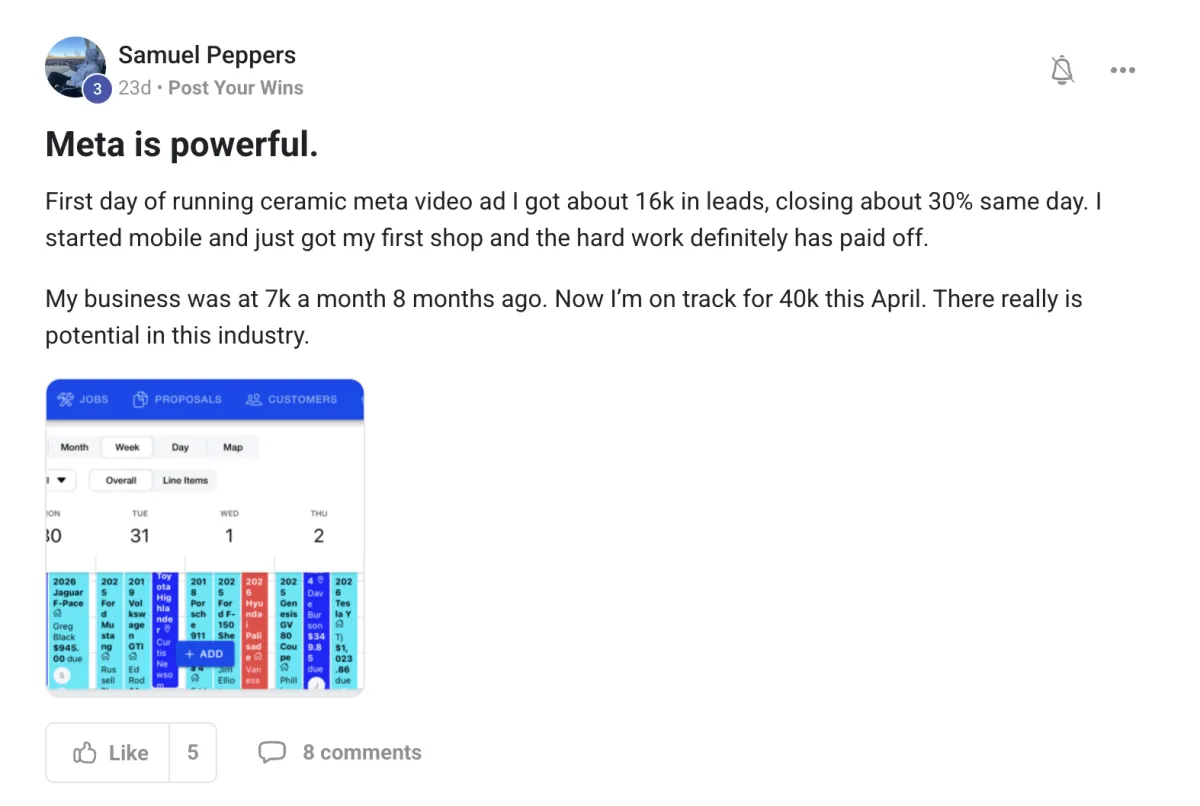Open the Samuel Peppers author name link
The height and width of the screenshot is (806, 1200).
tap(207, 55)
